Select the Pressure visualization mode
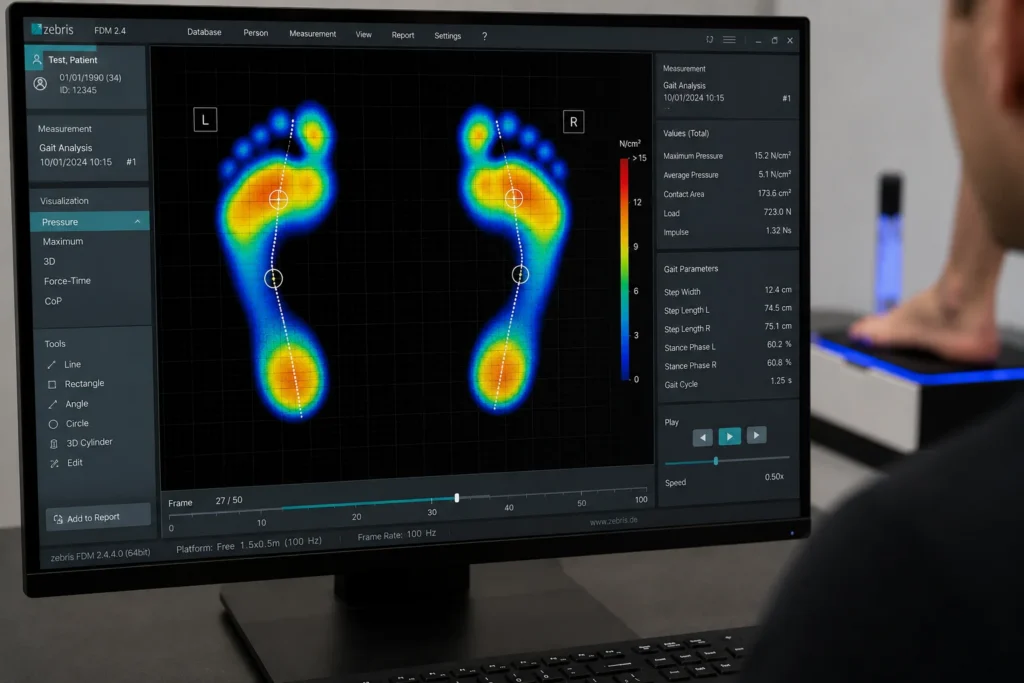The height and width of the screenshot is (683, 1024). 89,222
